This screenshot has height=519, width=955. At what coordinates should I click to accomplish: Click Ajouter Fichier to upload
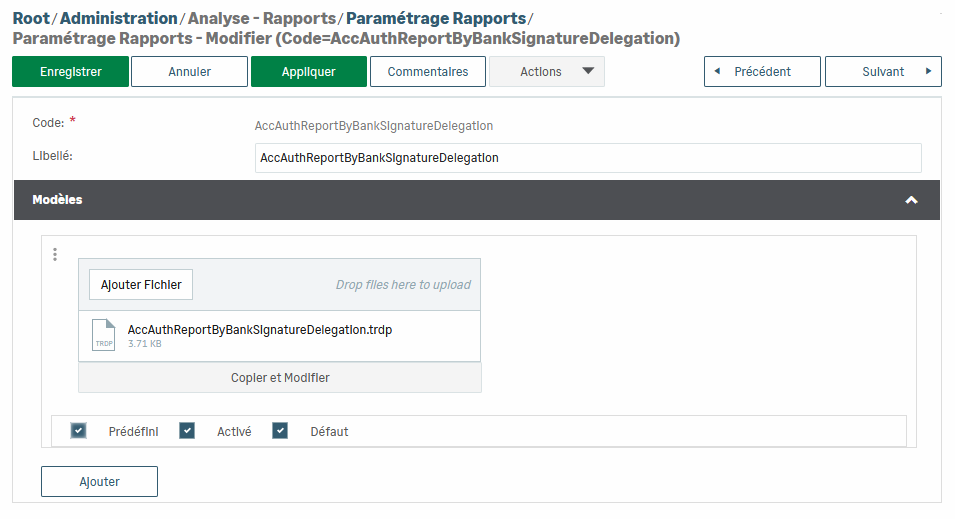click(x=141, y=285)
